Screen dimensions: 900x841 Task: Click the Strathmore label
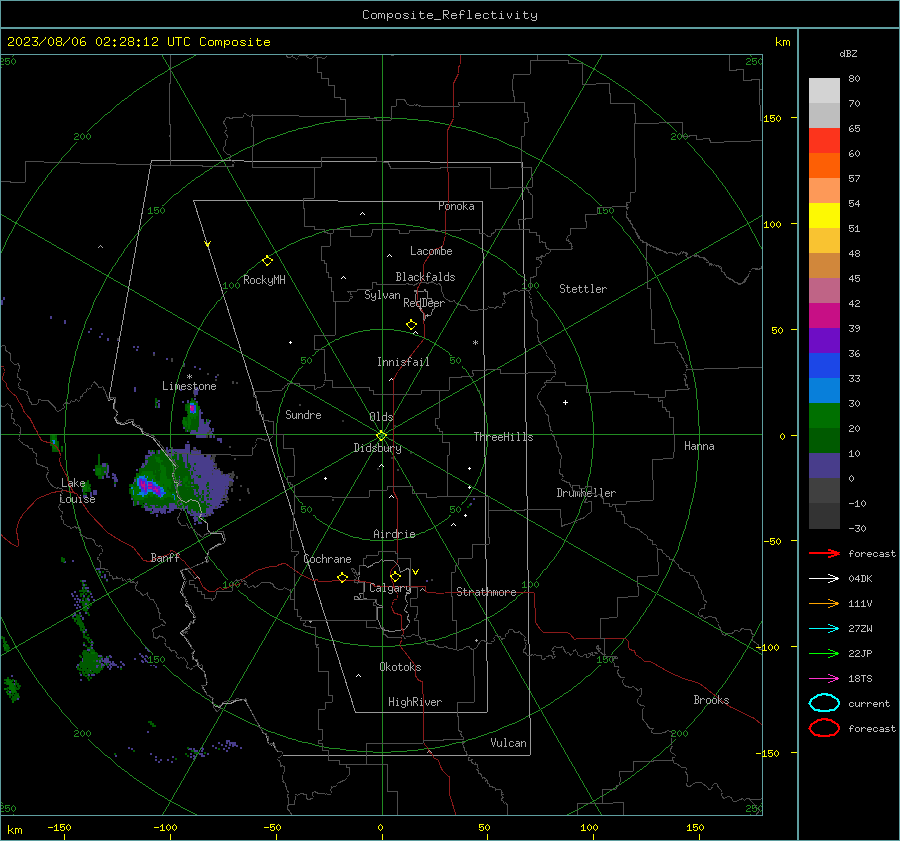(486, 592)
